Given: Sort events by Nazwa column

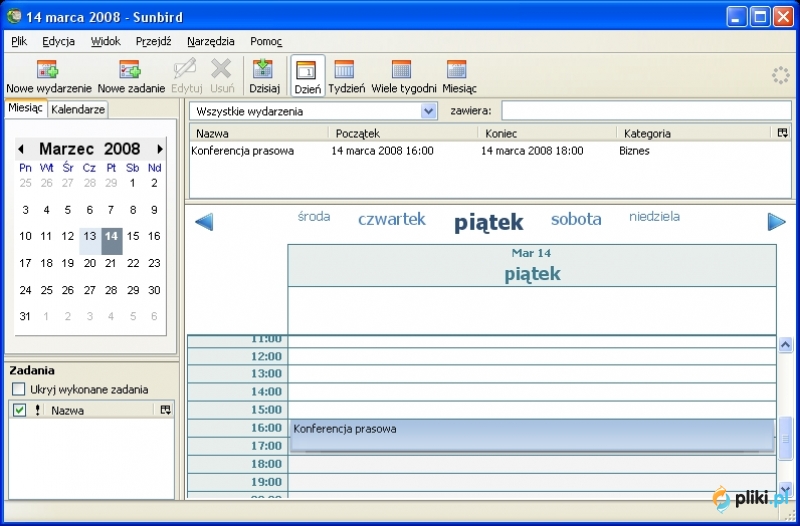Looking at the screenshot, I should point(259,133).
